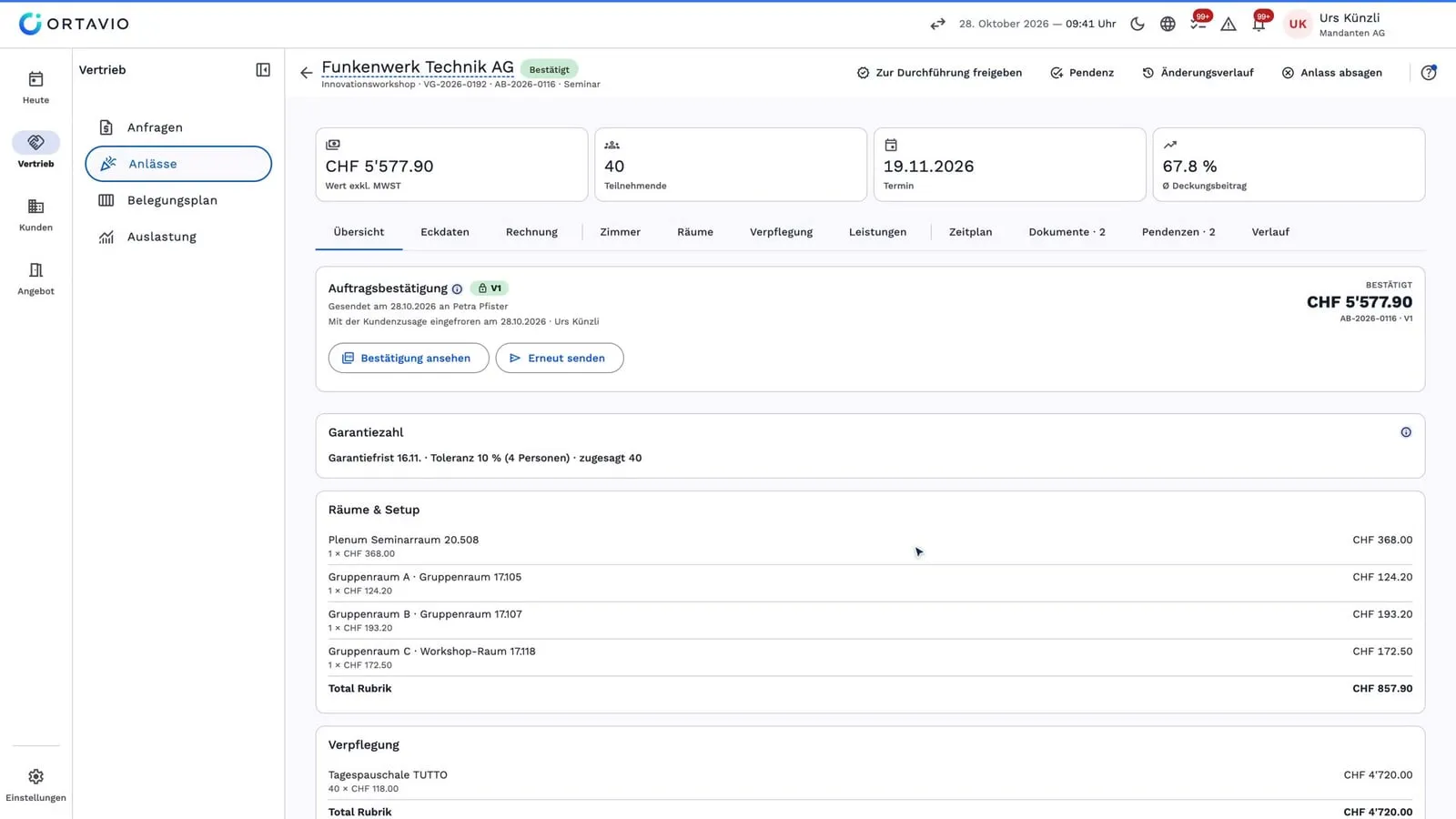Viewport: 1456px width, 819px height.
Task: Switch to the Verpflegung tab
Action: 781,232
